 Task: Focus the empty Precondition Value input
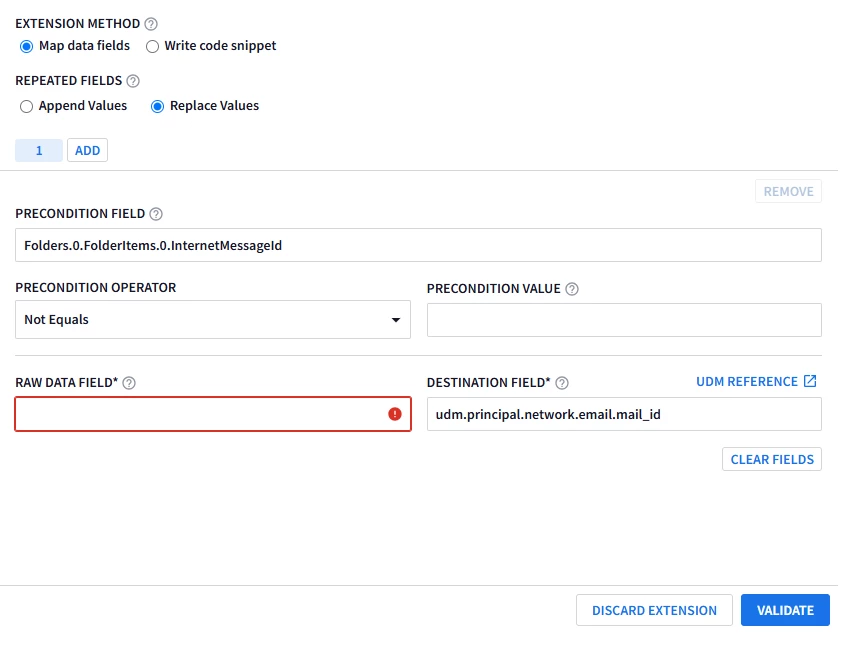(x=624, y=320)
